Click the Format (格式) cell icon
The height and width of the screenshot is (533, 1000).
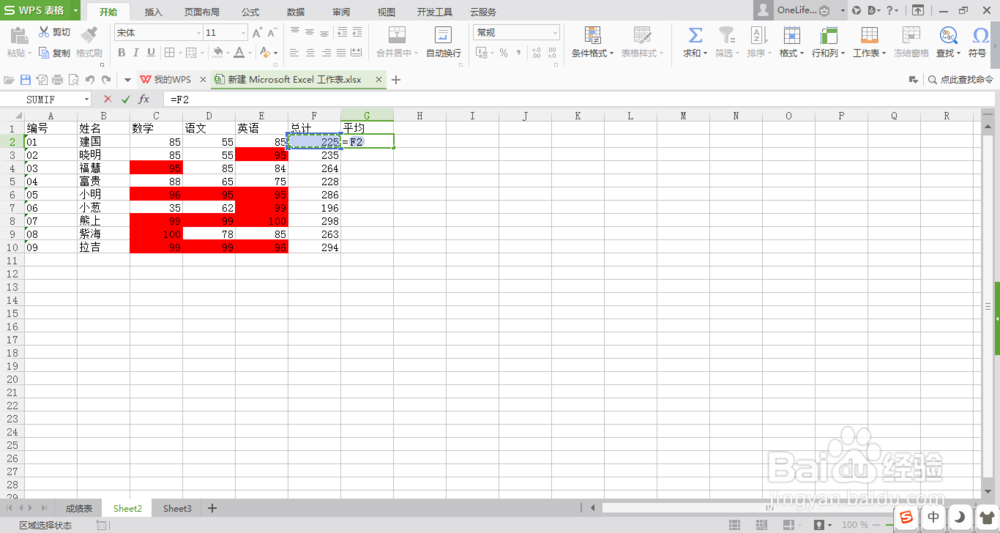tap(791, 35)
